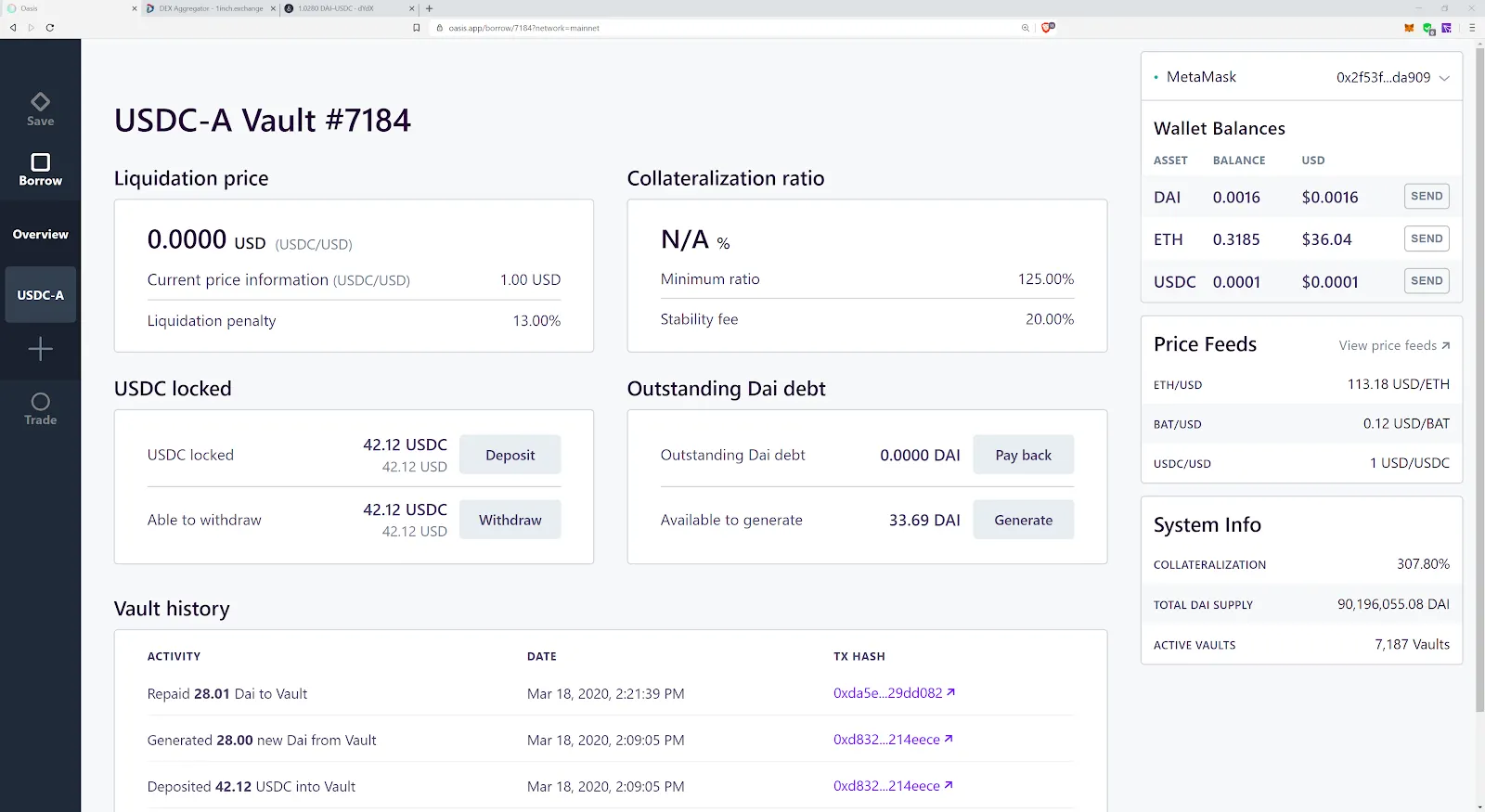Select USDC-A vault in sidebar
The height and width of the screenshot is (812, 1485).
(40, 295)
